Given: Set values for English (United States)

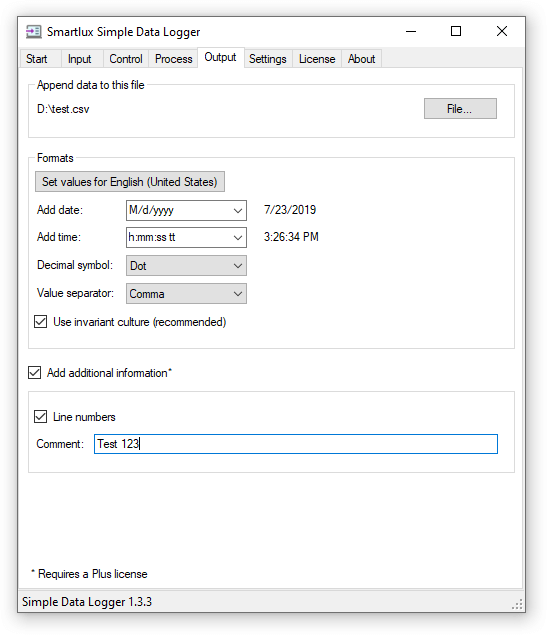Looking at the screenshot, I should (130, 181).
